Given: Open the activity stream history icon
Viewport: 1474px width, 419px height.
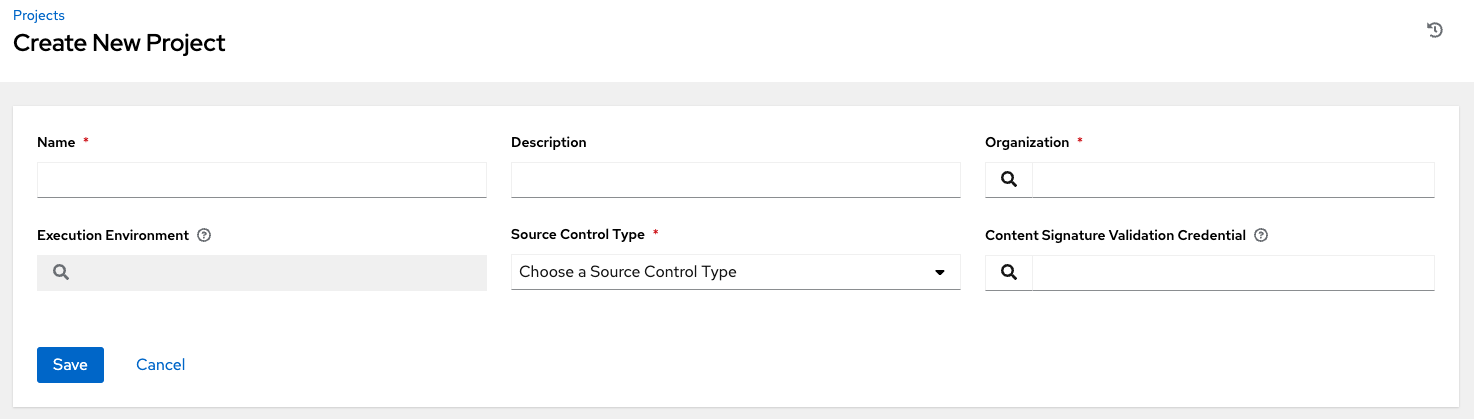Looking at the screenshot, I should coord(1434,30).
